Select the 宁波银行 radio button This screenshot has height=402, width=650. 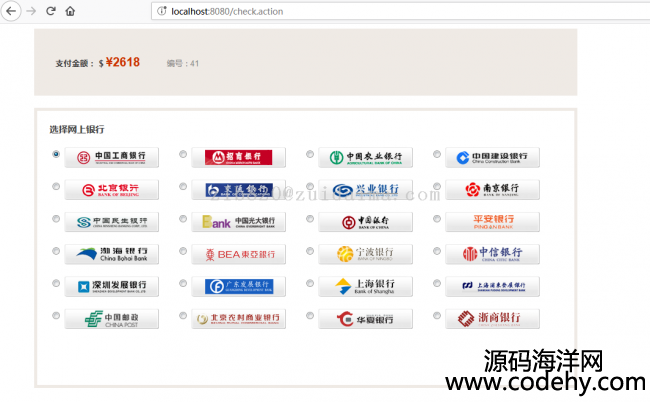pos(310,251)
